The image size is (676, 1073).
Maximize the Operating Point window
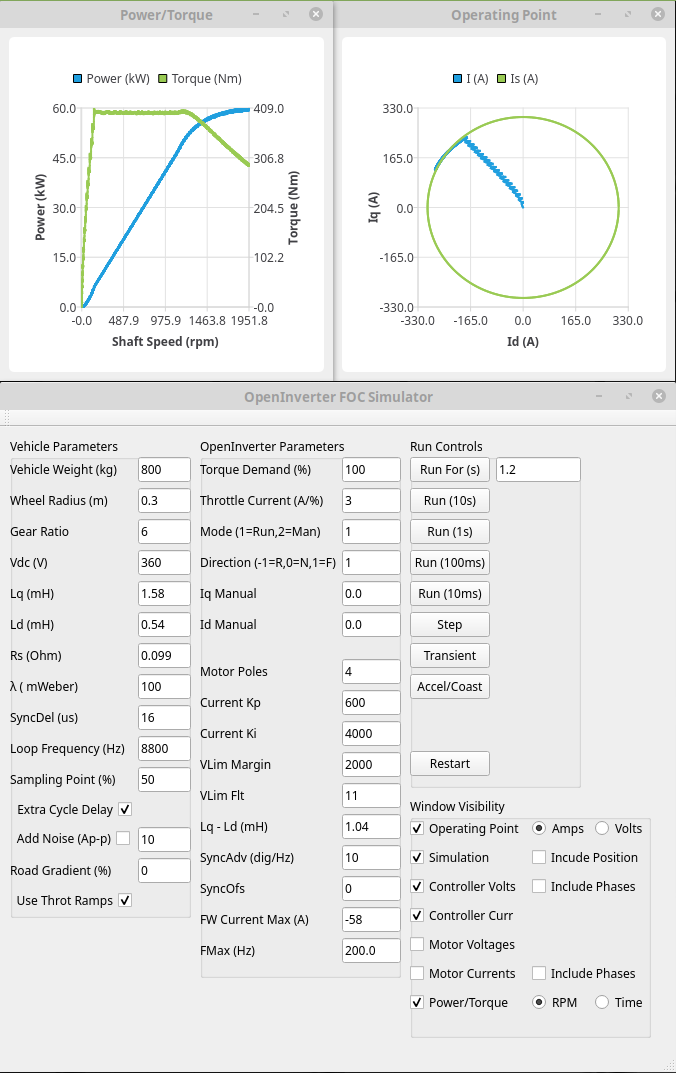click(x=628, y=14)
